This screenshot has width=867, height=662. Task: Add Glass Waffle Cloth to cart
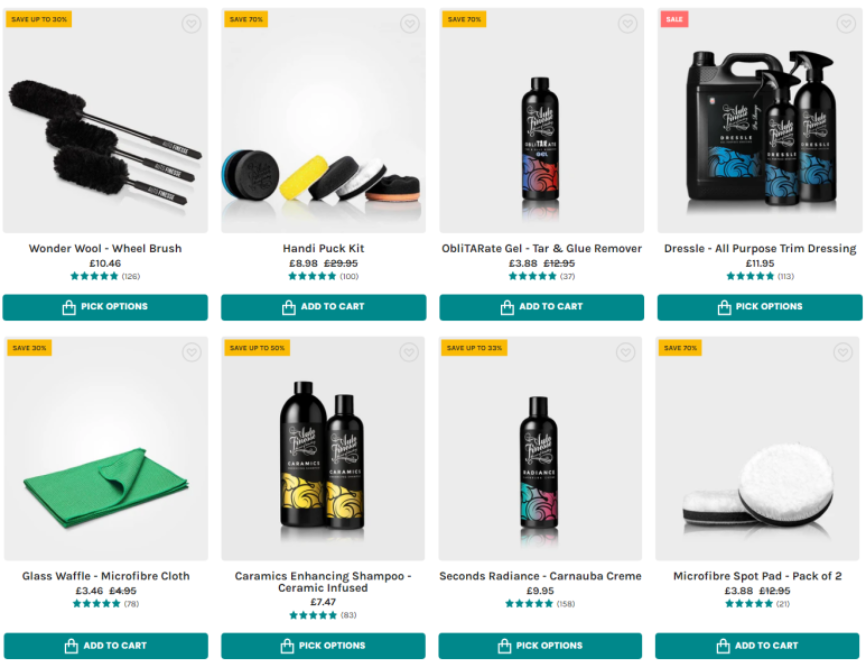coord(106,645)
